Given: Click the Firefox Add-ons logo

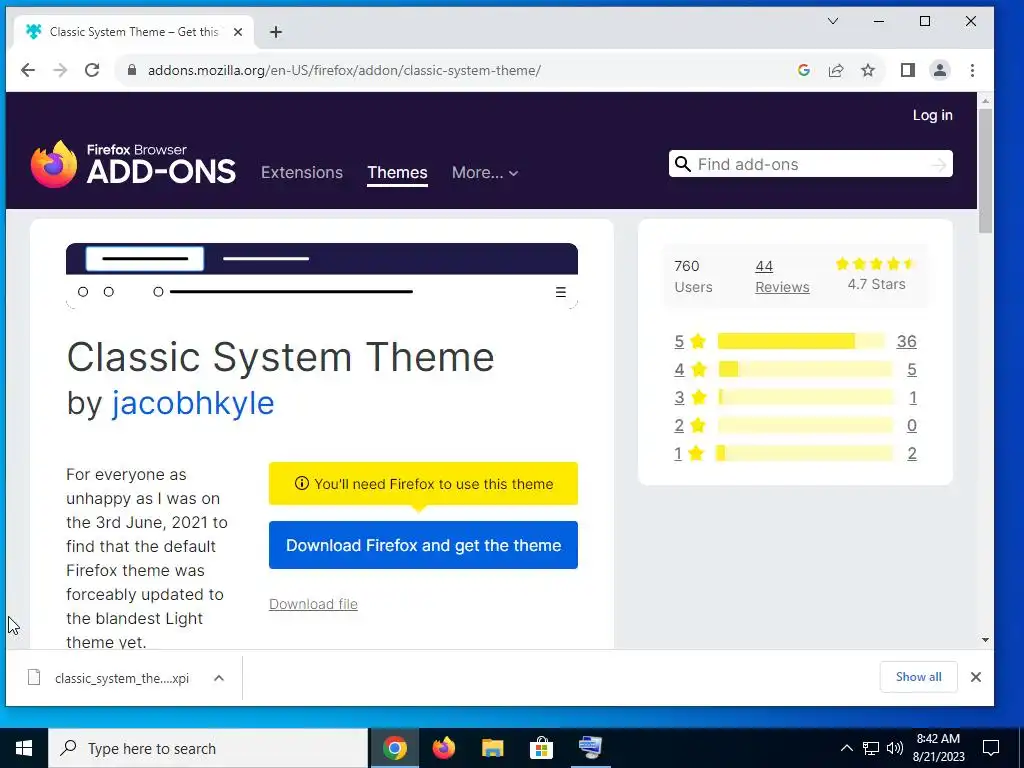Looking at the screenshot, I should [133, 164].
